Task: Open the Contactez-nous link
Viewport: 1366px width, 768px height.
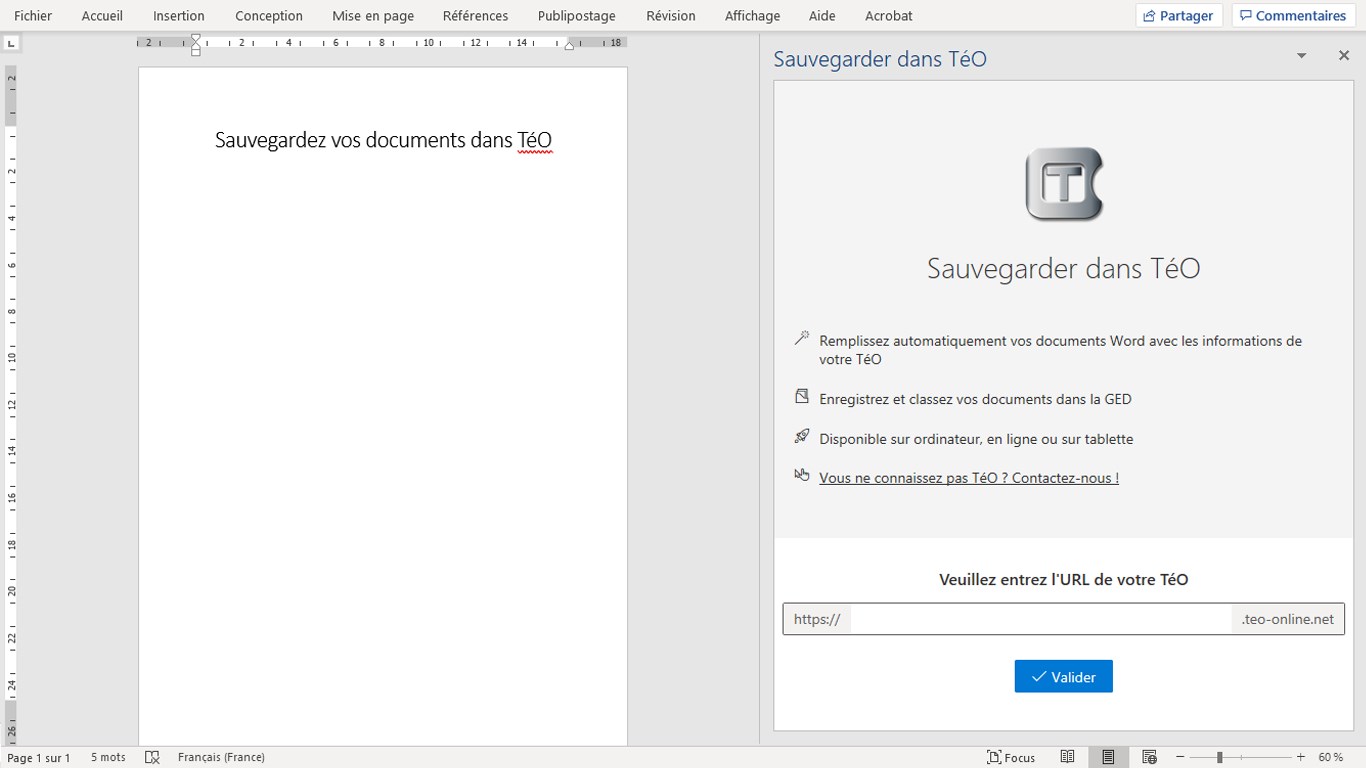Action: (x=969, y=478)
